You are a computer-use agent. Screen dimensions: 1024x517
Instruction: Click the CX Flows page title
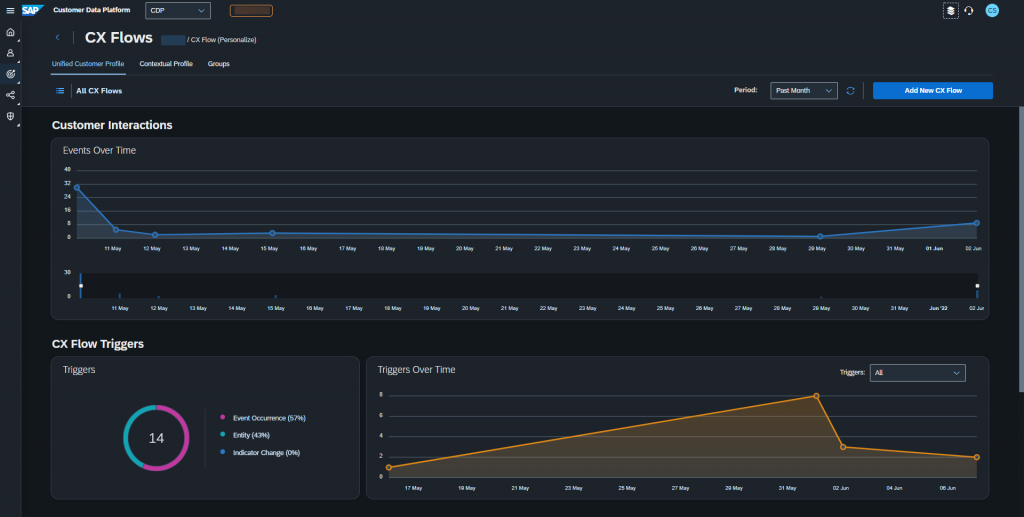[119, 38]
